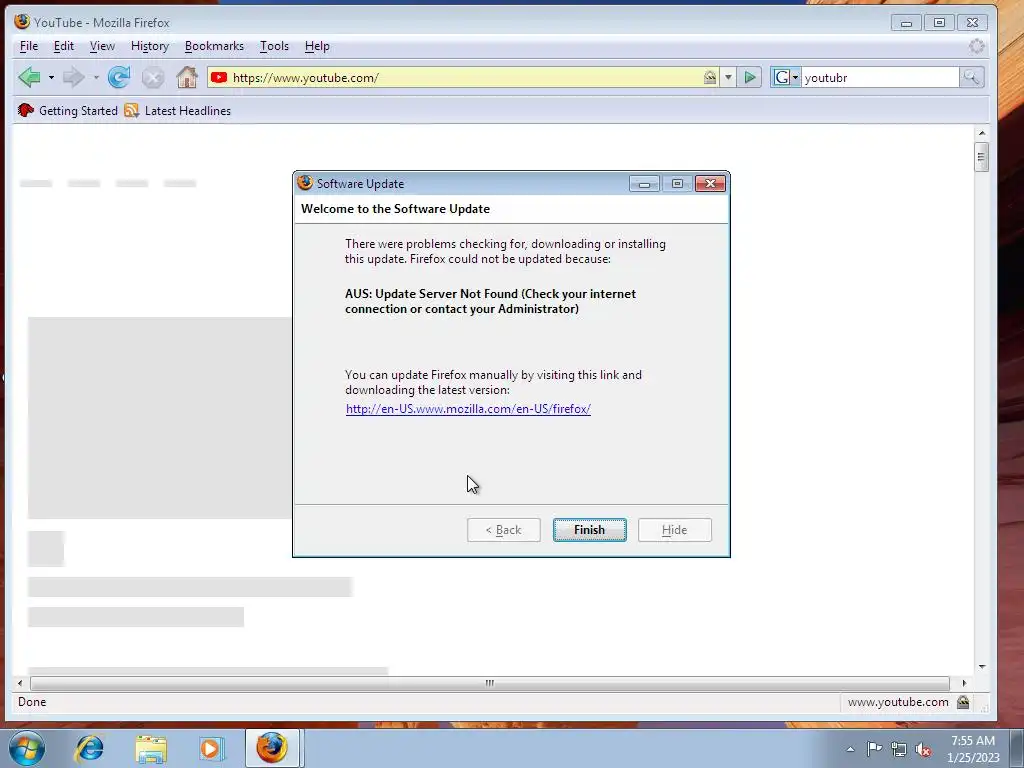The width and height of the screenshot is (1024, 768).
Task: Open the Bookmarks menu
Action: click(x=214, y=46)
